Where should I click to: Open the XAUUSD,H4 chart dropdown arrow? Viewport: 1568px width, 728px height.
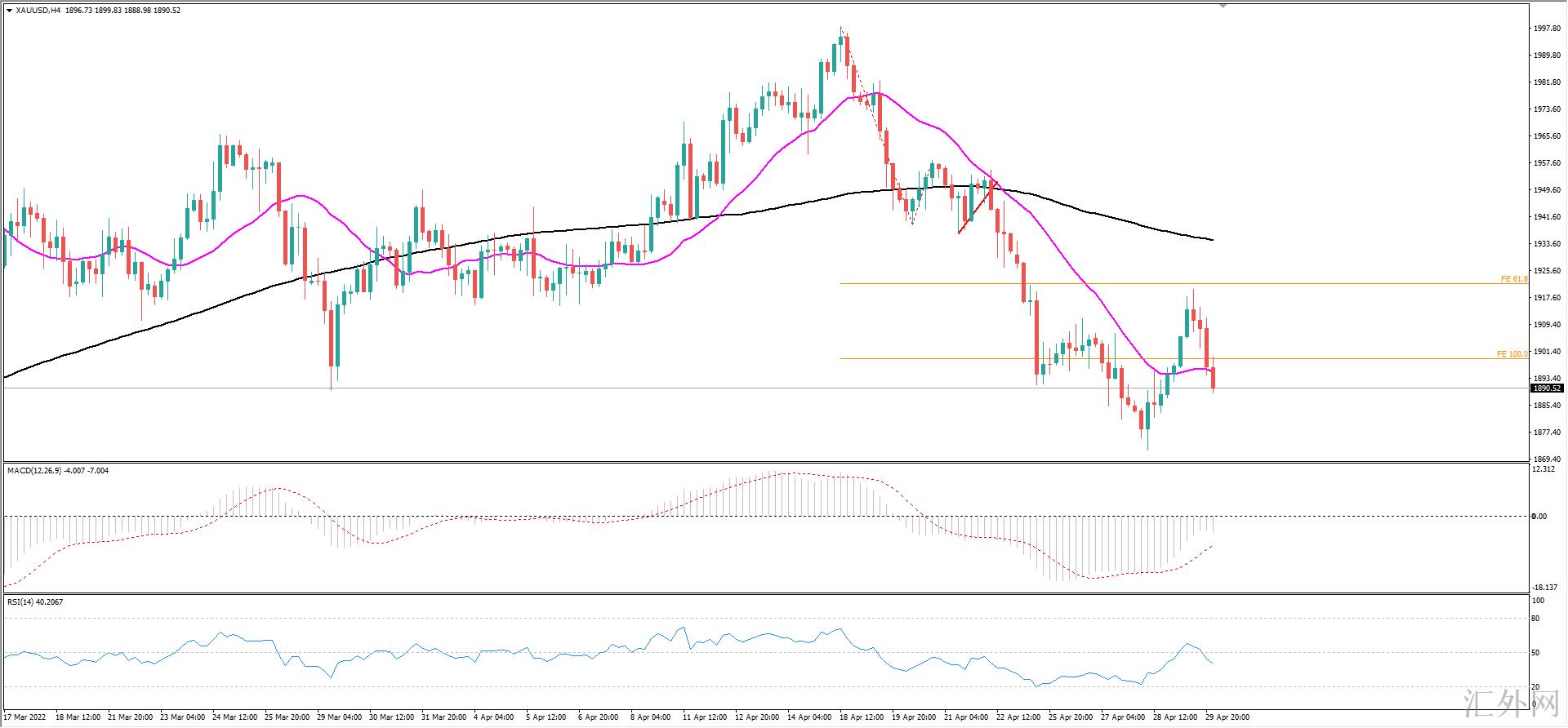(x=9, y=11)
